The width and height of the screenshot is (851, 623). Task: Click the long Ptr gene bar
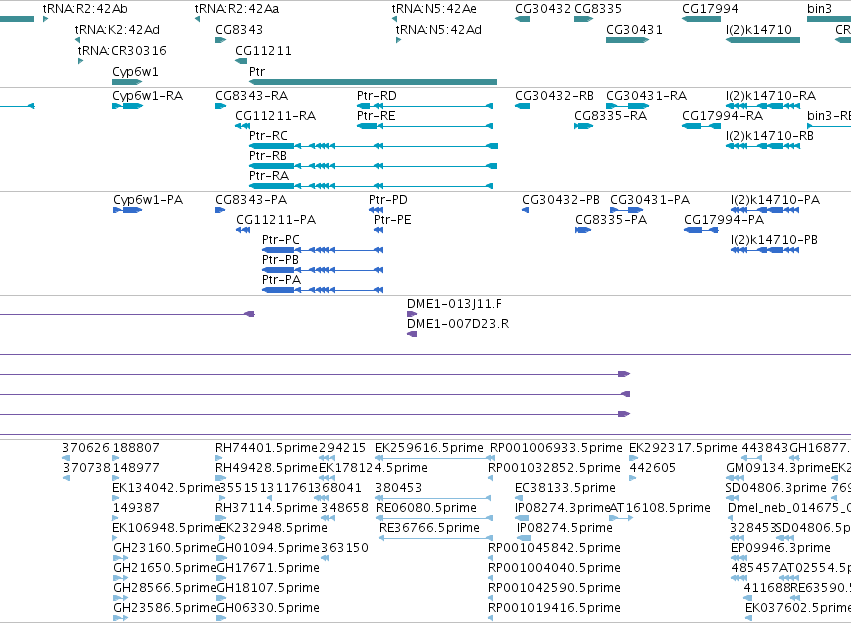click(373, 82)
